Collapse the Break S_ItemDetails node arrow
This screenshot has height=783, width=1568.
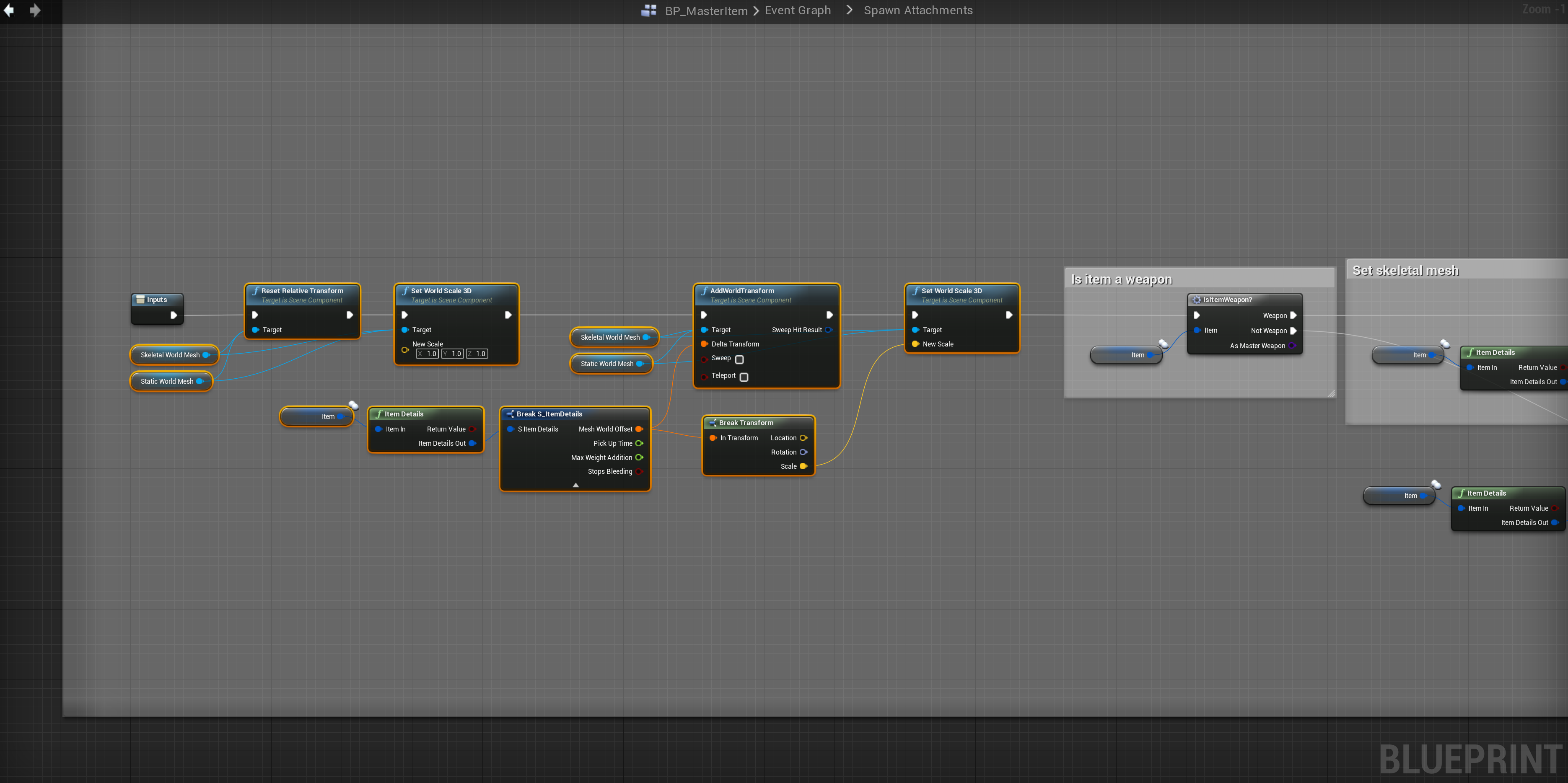tap(575, 485)
